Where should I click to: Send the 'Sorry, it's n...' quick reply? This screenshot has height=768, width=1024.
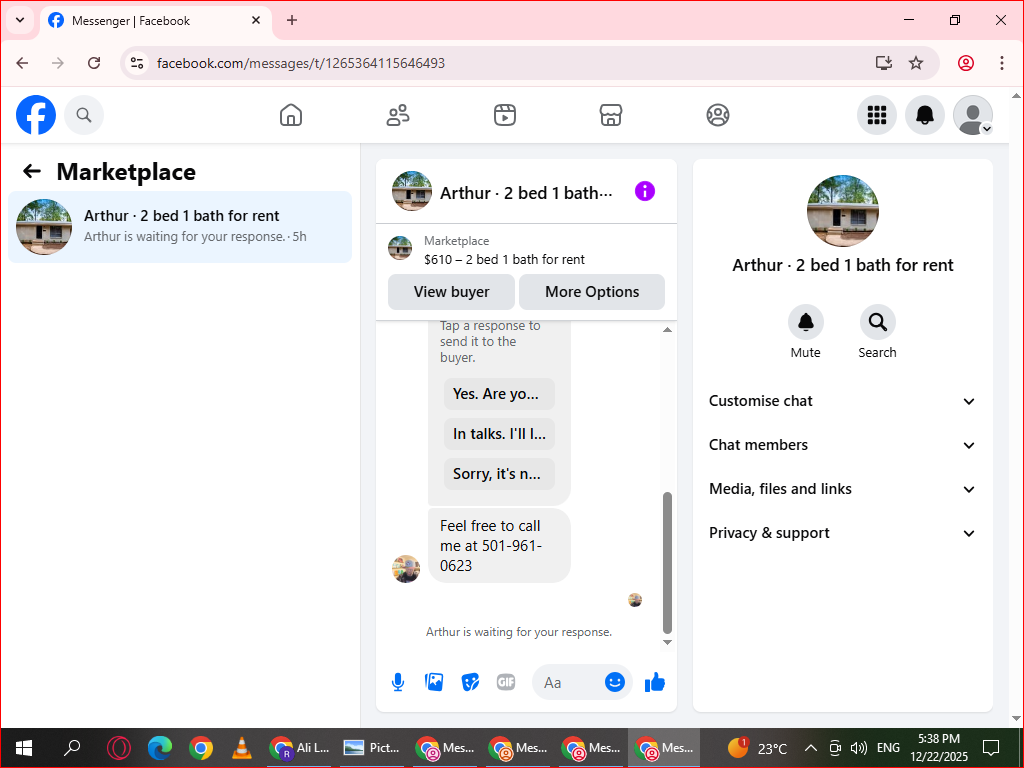click(499, 474)
